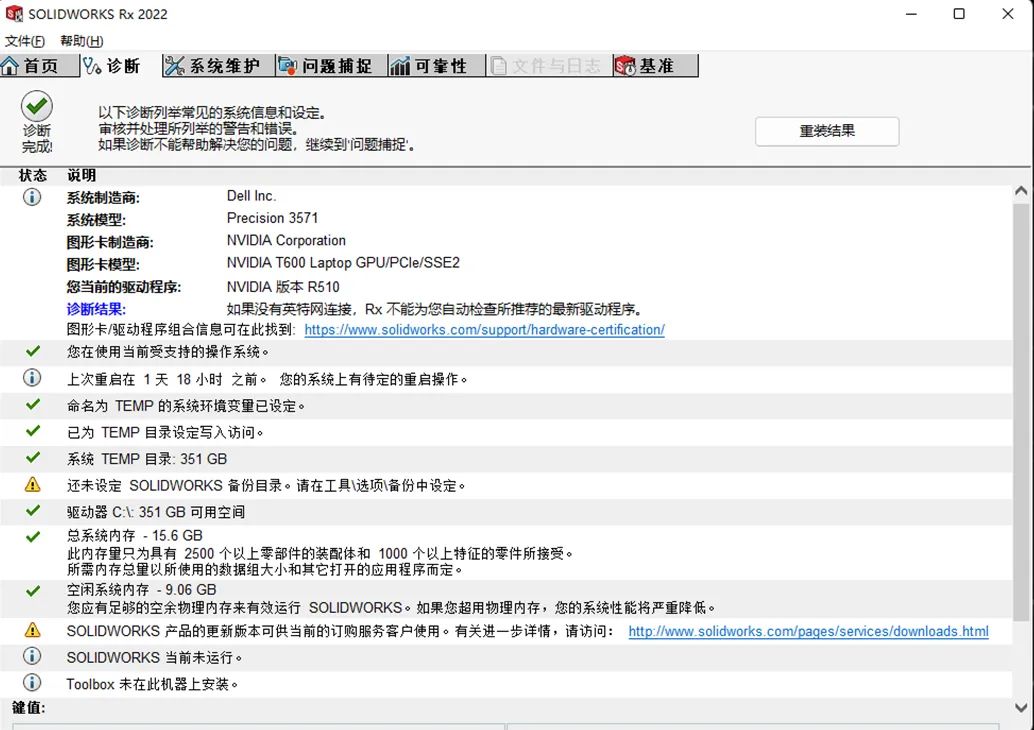Click the checkmark beside 总系统内存 15.6 GB

click(32, 537)
